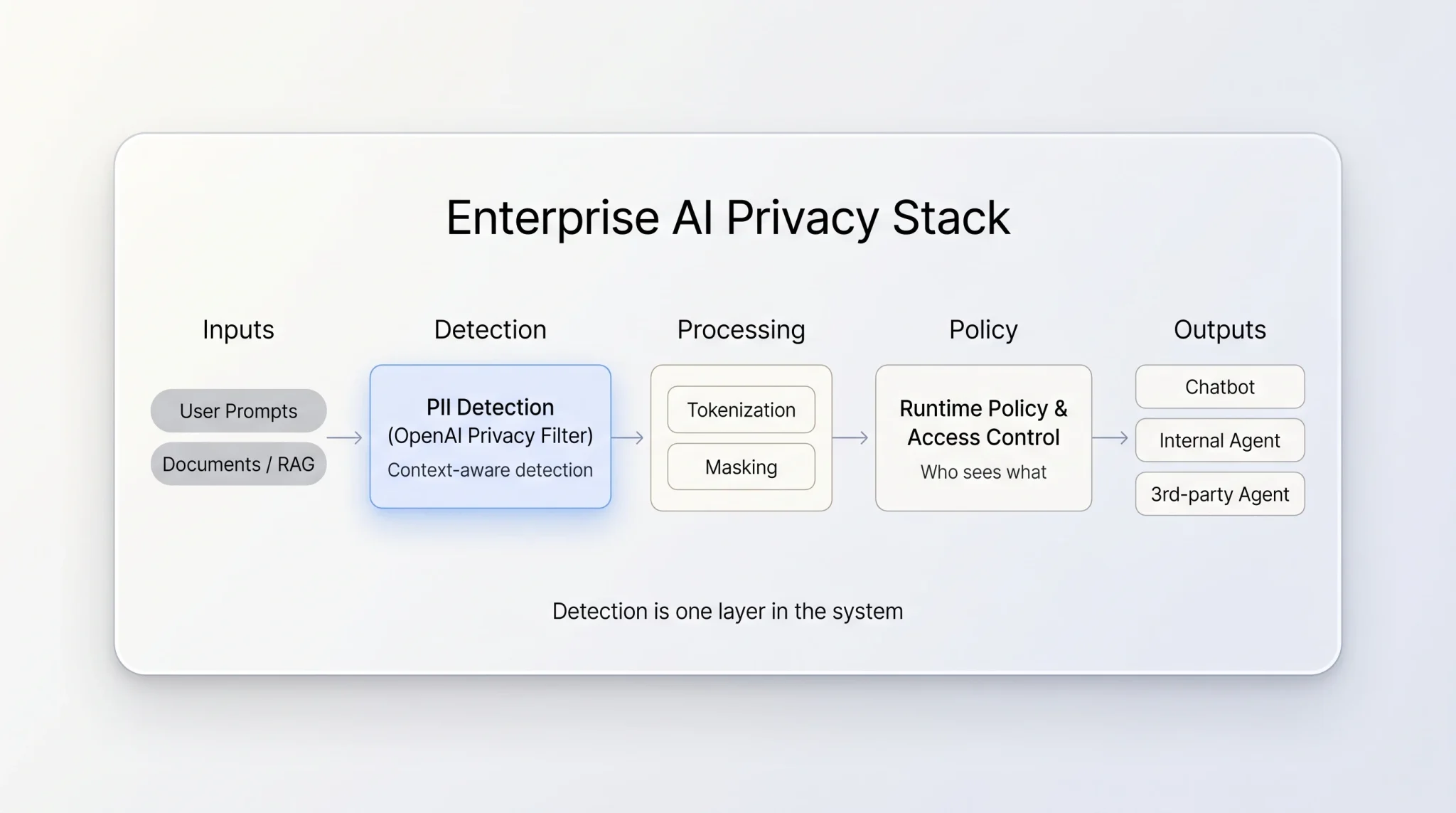The height and width of the screenshot is (813, 1456).
Task: Select the Chatbot output node
Action: pyautogui.click(x=1219, y=386)
